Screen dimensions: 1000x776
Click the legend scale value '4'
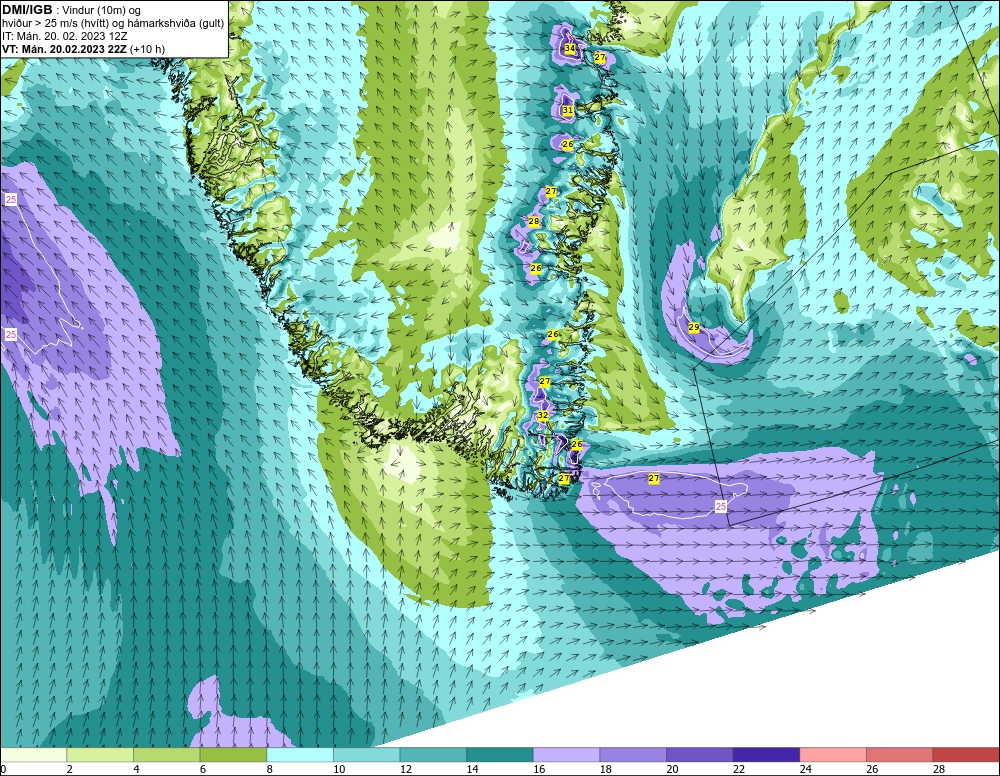coord(136,769)
